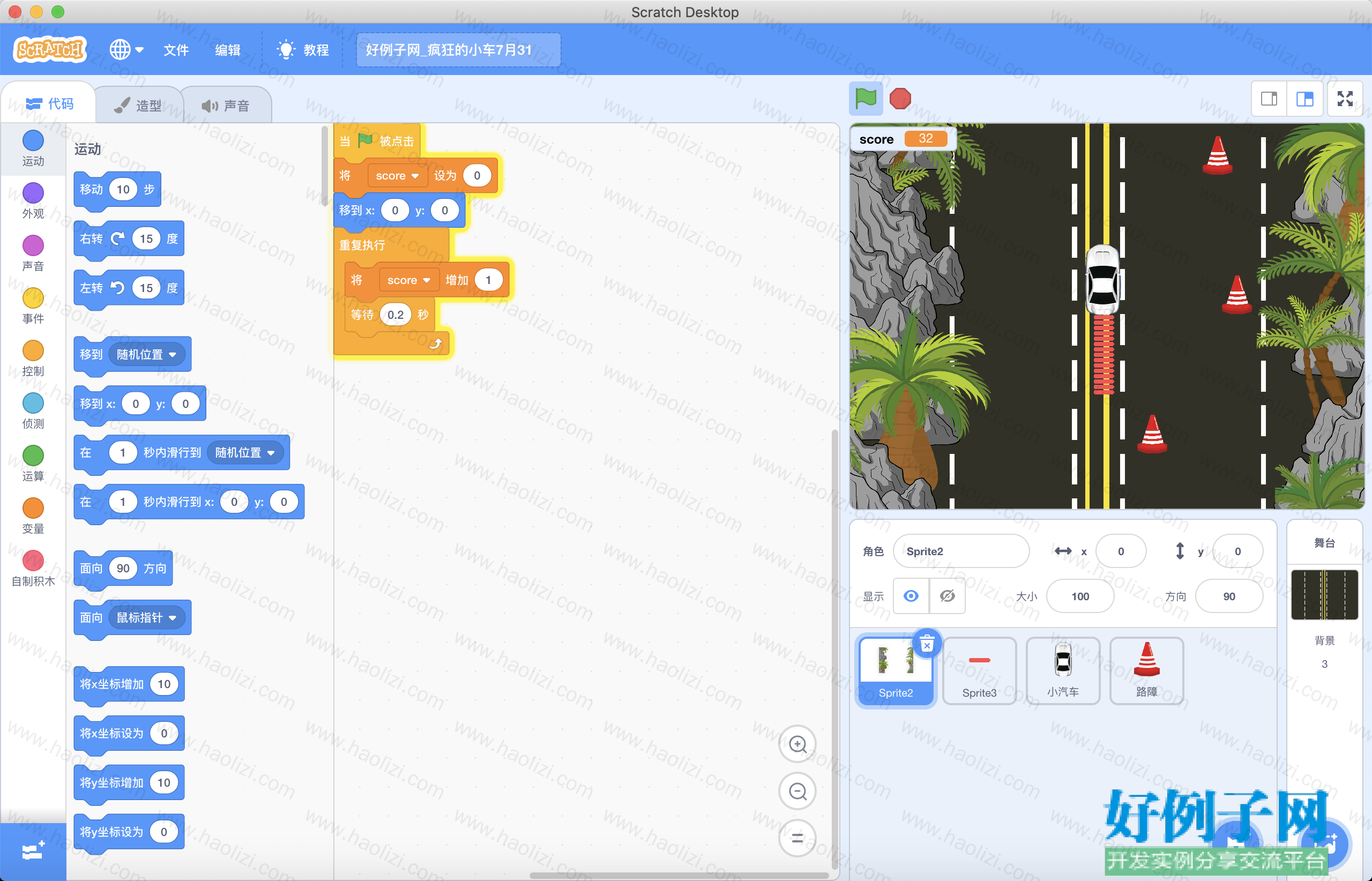The width and height of the screenshot is (1372, 881).
Task: Open the language globe menu
Action: (126, 50)
